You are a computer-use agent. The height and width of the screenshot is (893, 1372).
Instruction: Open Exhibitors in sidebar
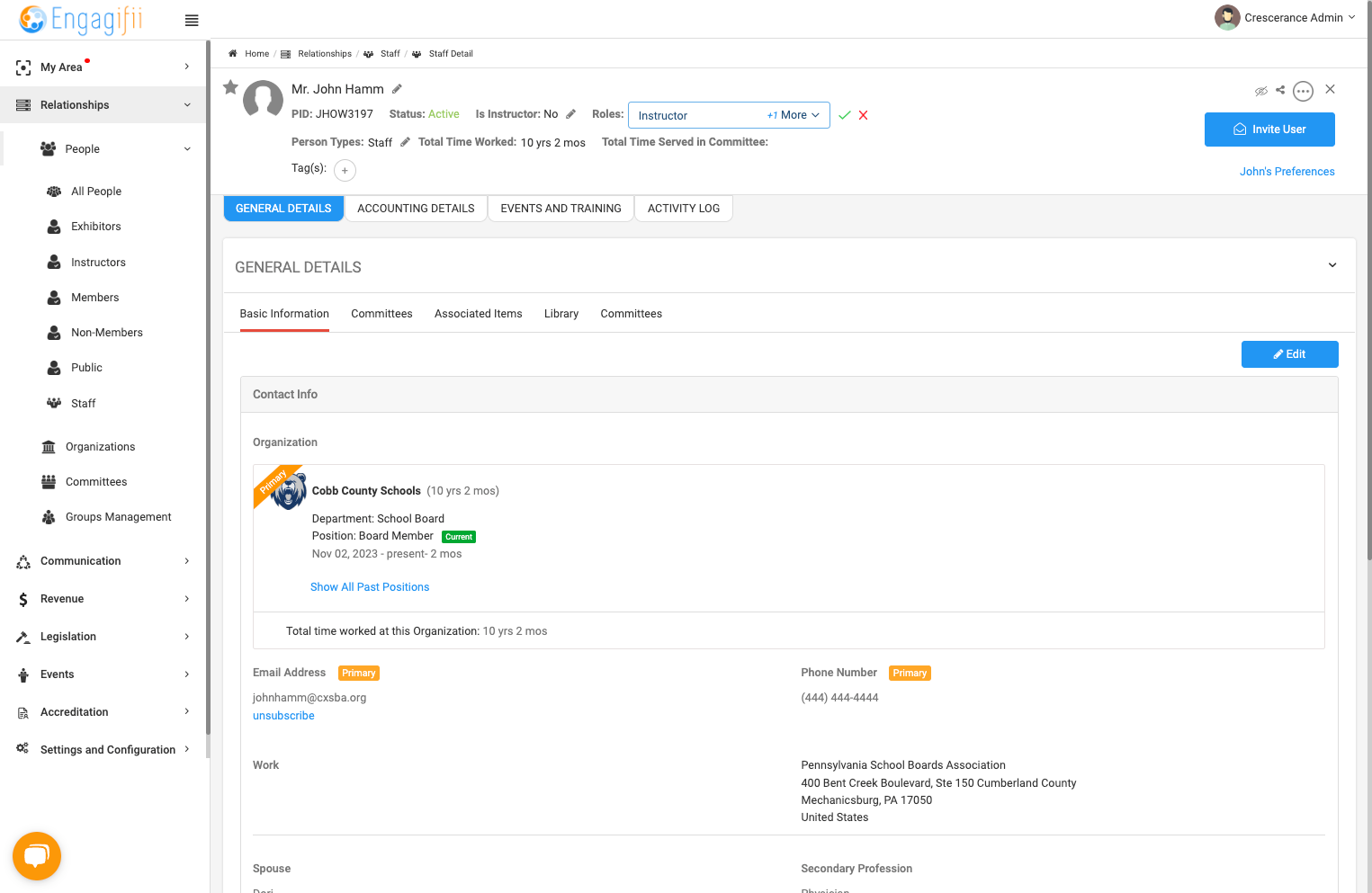point(95,227)
